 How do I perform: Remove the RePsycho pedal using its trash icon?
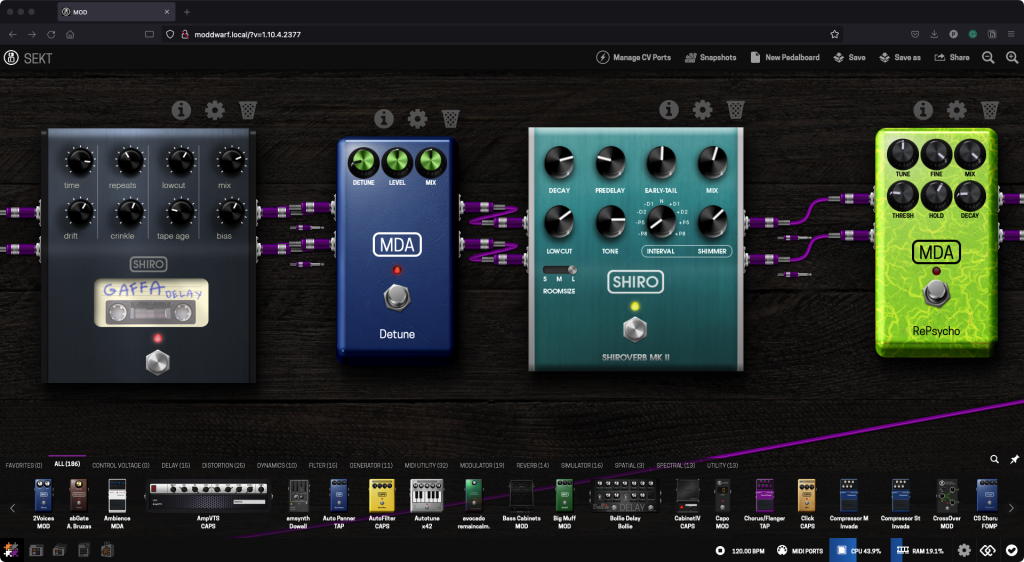(x=989, y=109)
